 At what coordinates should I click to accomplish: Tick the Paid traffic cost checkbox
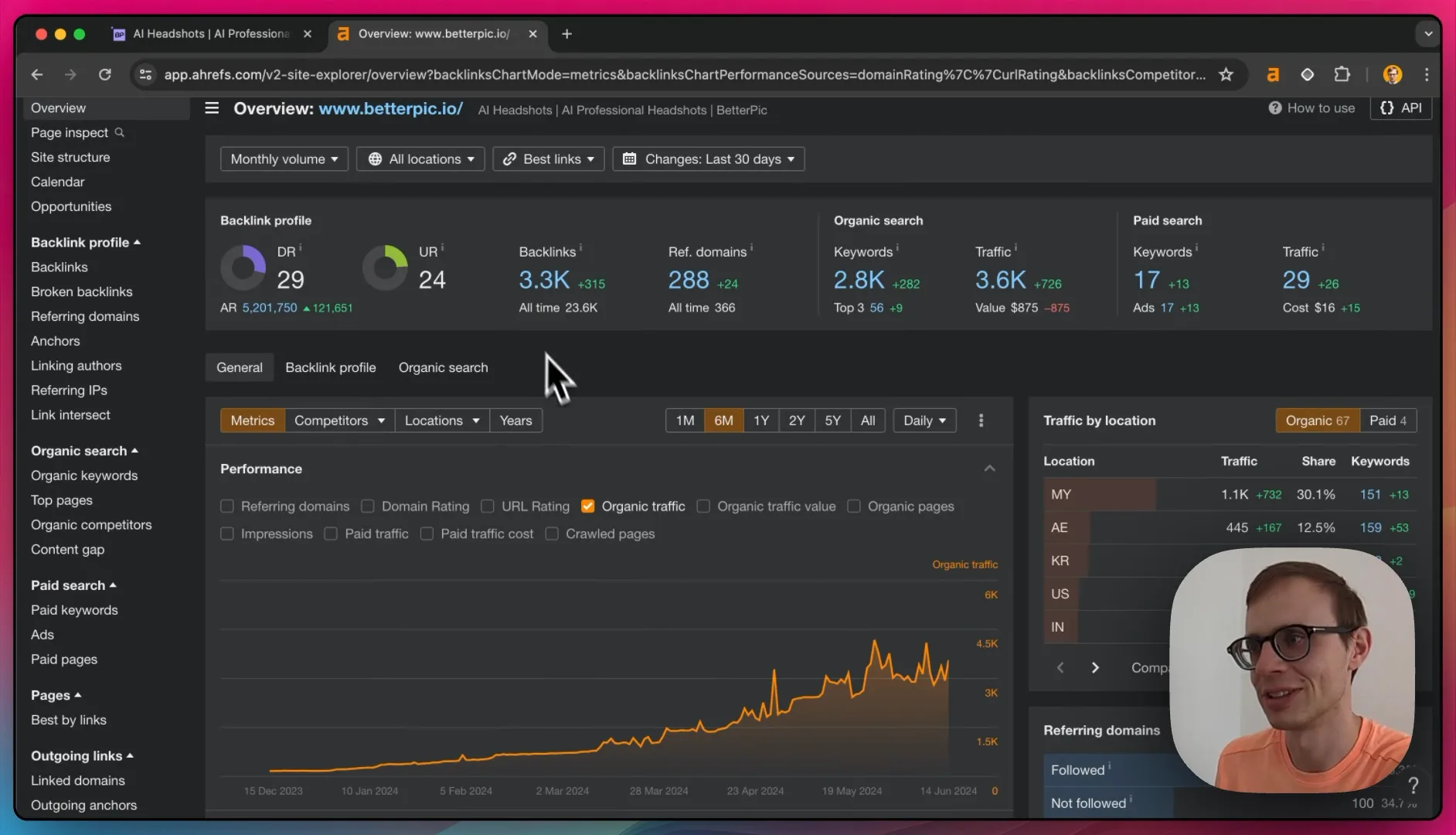427,534
